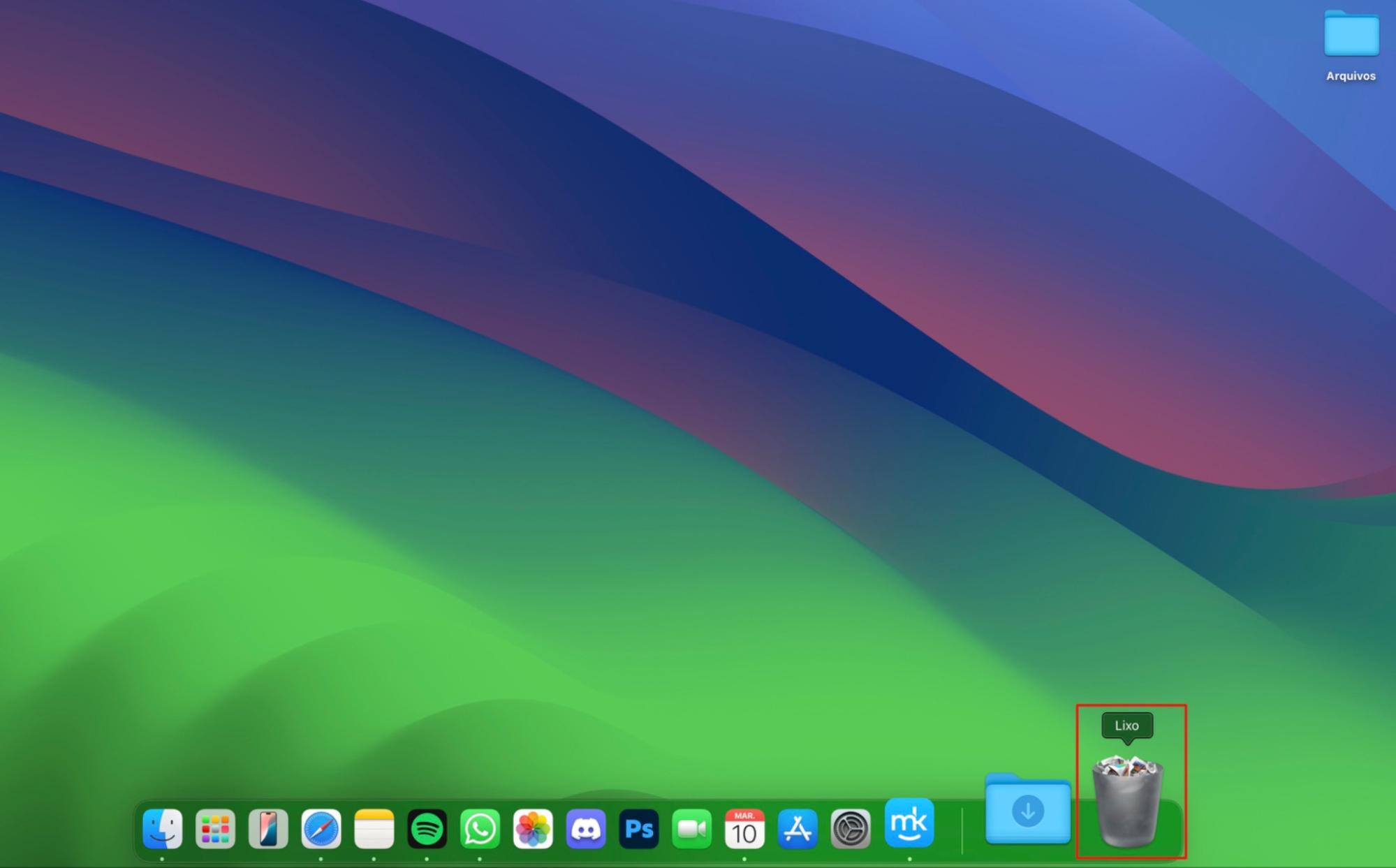Open the App Store

[x=799, y=830]
